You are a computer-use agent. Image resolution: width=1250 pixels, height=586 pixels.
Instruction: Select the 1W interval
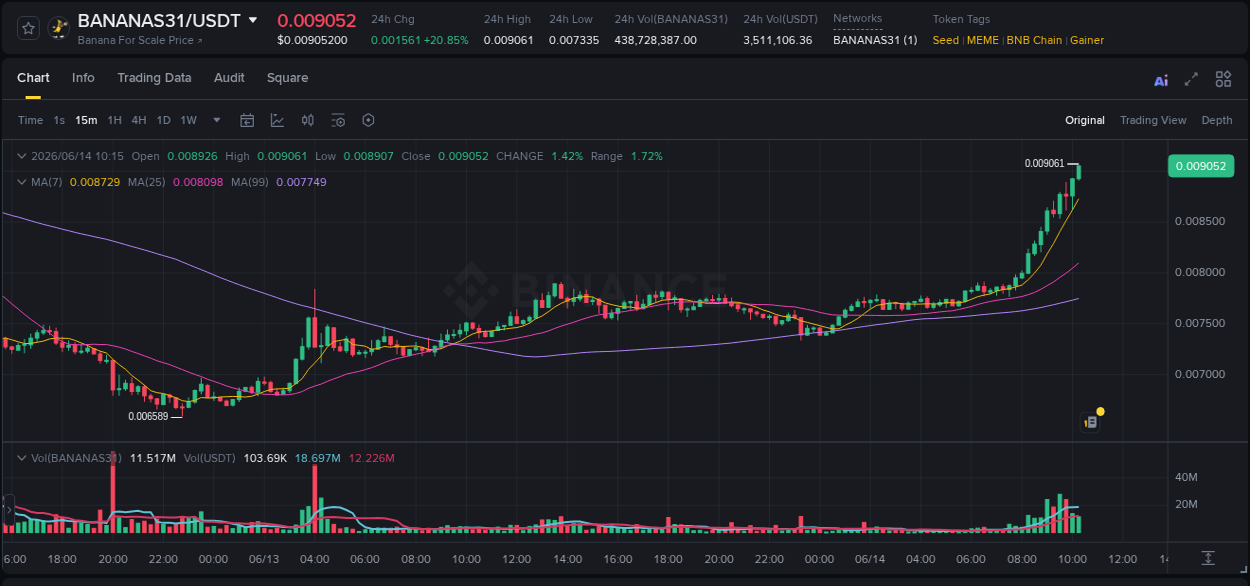[x=188, y=120]
